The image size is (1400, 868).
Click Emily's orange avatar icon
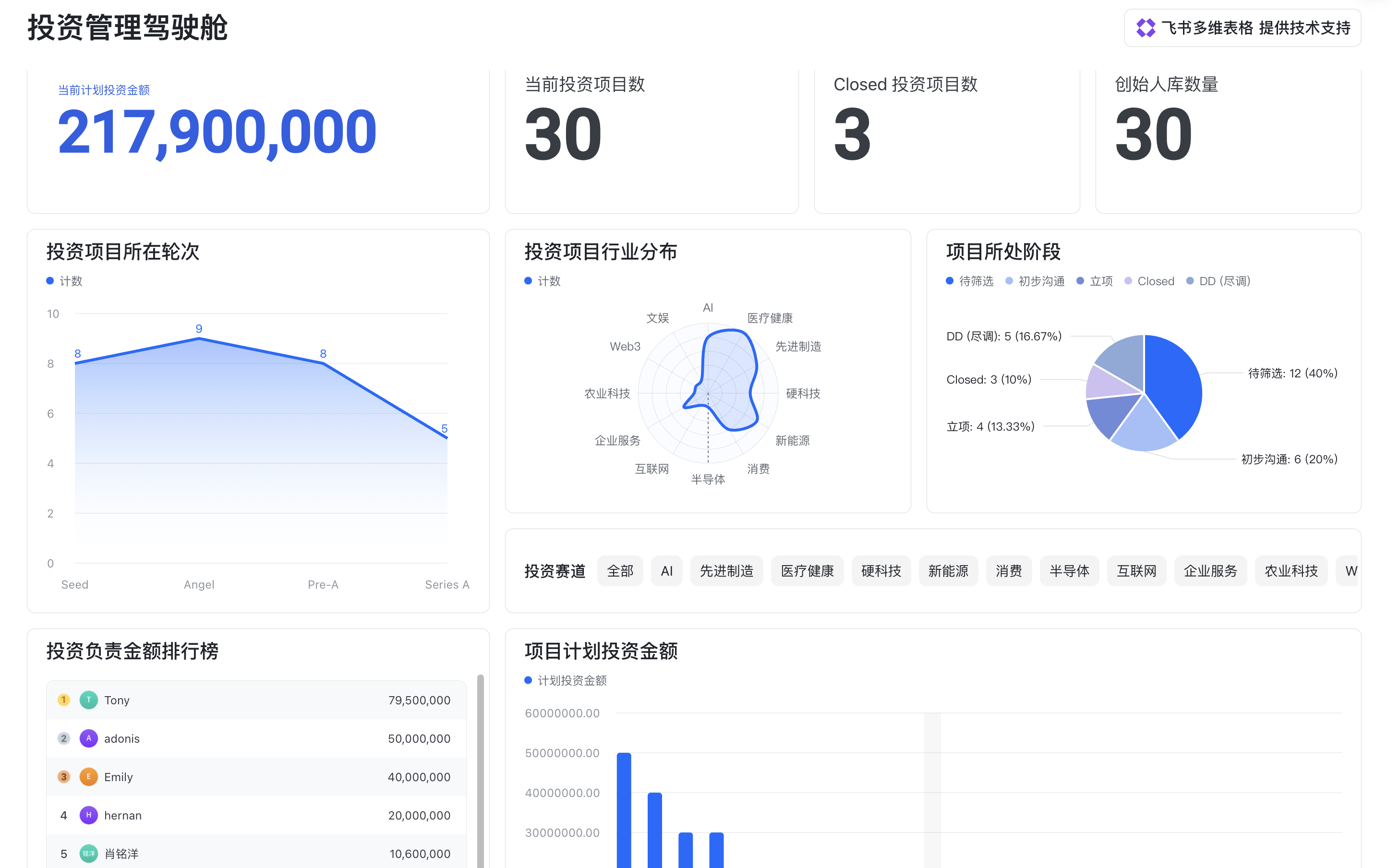tap(88, 777)
